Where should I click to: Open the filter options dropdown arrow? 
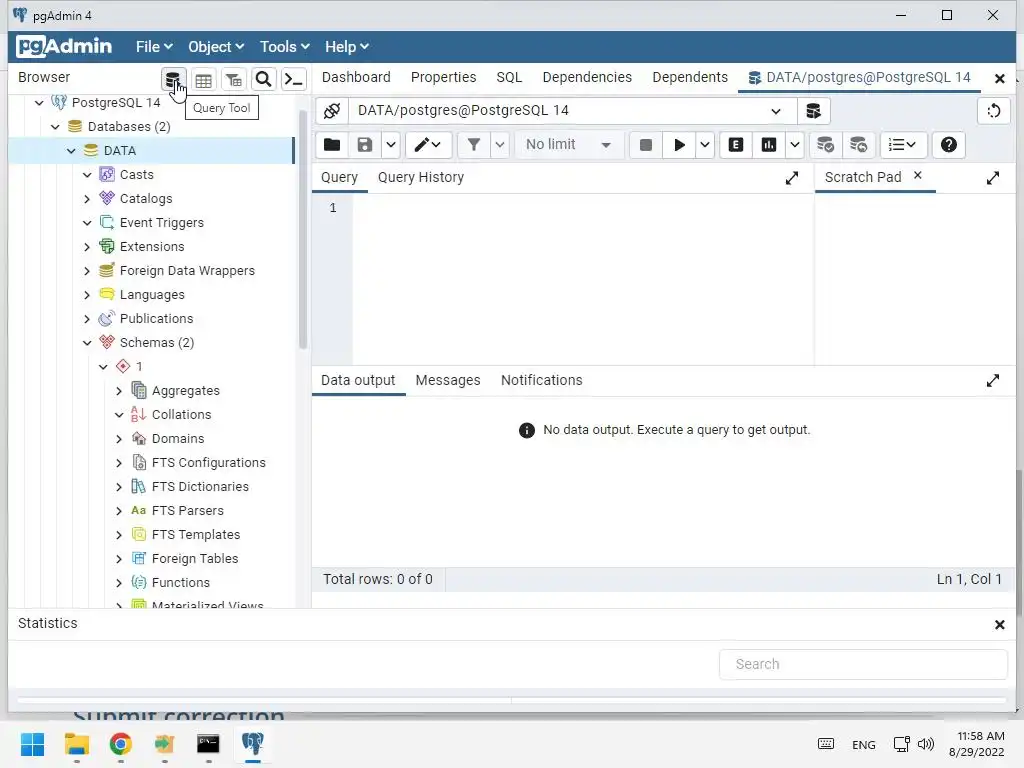coord(500,145)
